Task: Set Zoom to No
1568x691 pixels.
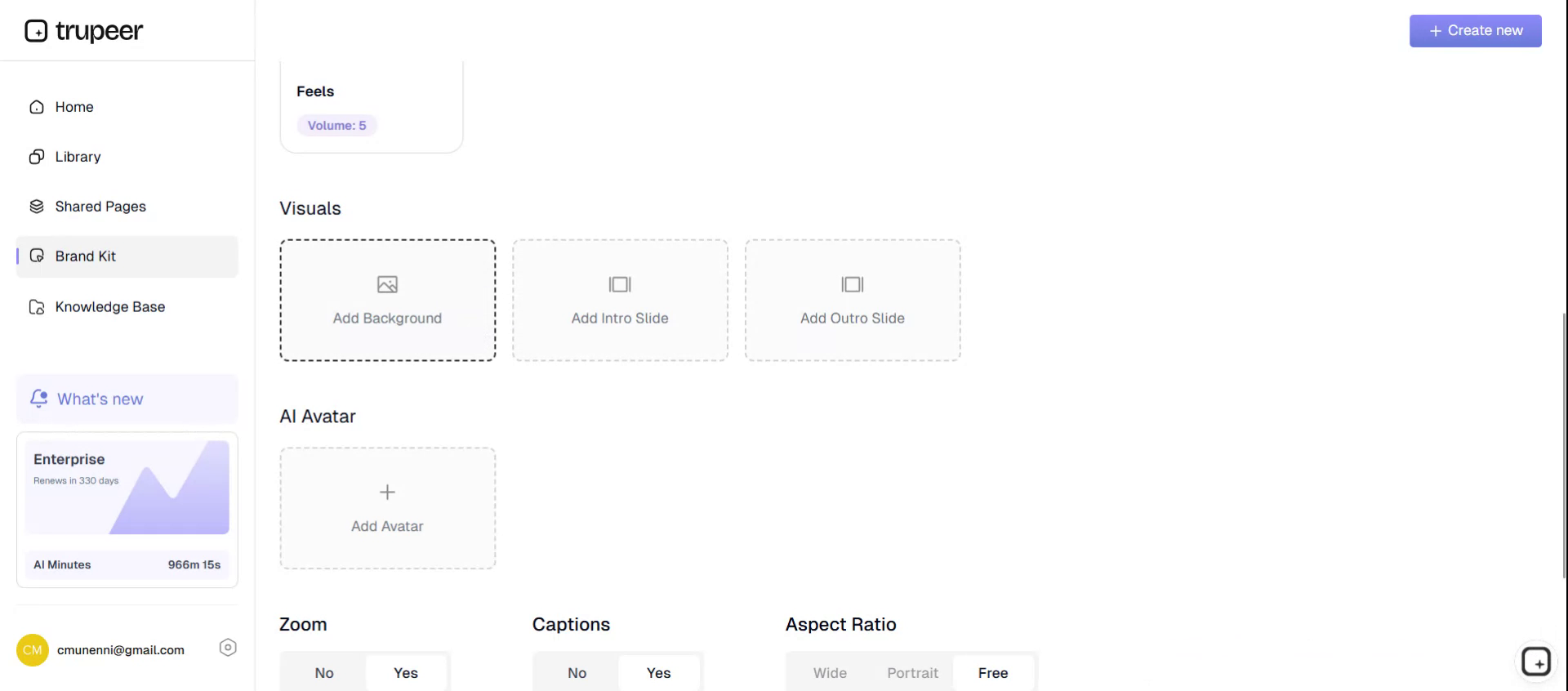Action: point(324,673)
